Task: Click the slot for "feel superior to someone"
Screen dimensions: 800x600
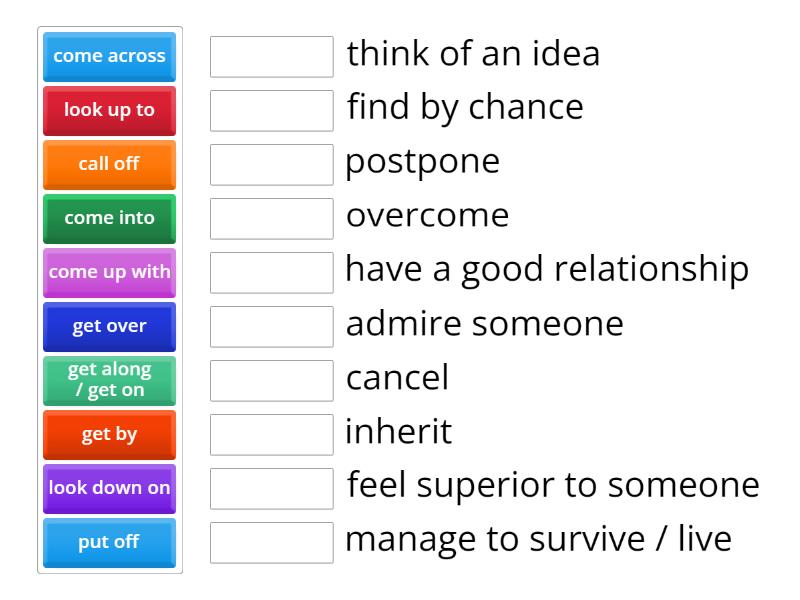Action: (271, 489)
